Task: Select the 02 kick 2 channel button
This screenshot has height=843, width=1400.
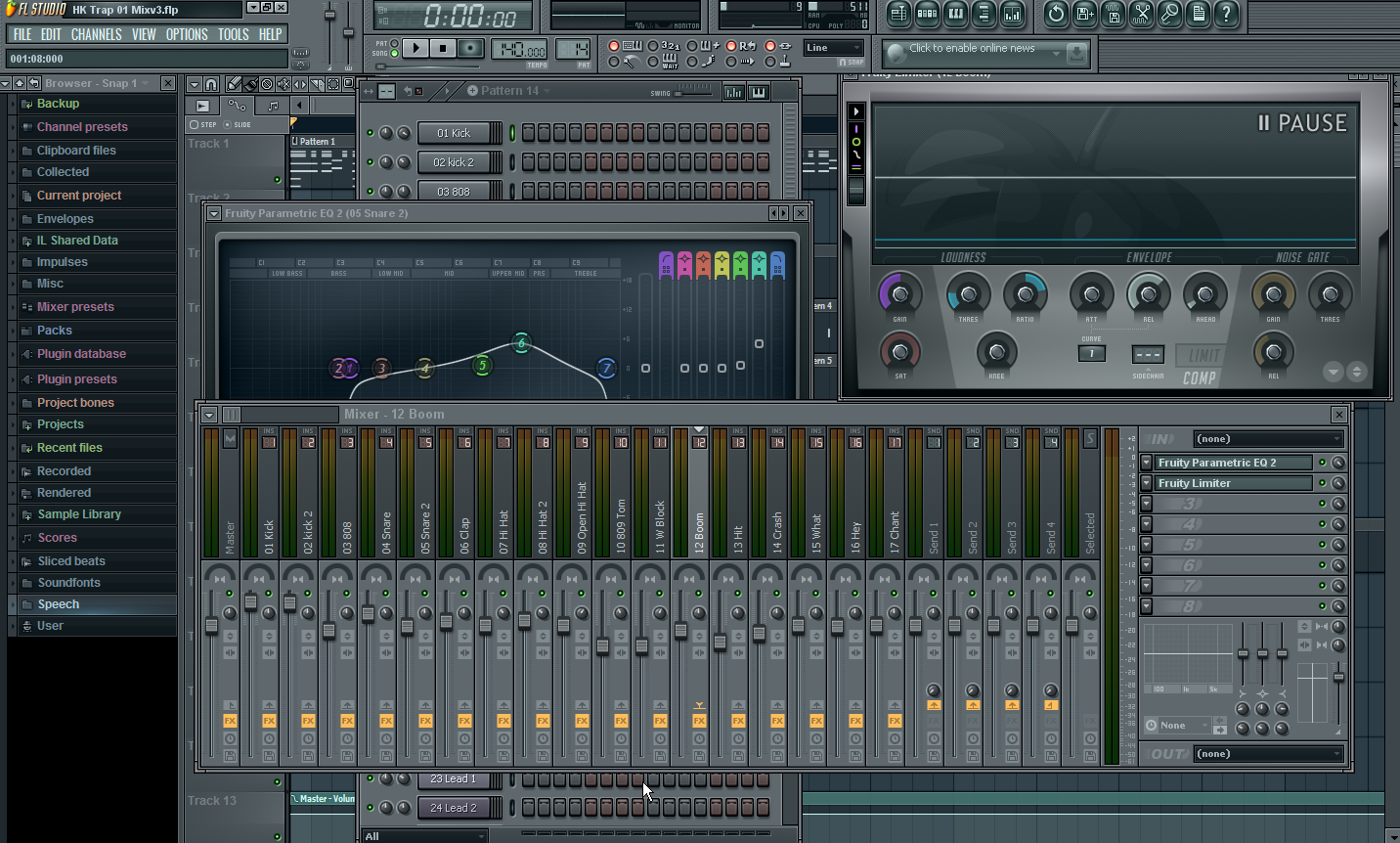Action: tap(454, 162)
